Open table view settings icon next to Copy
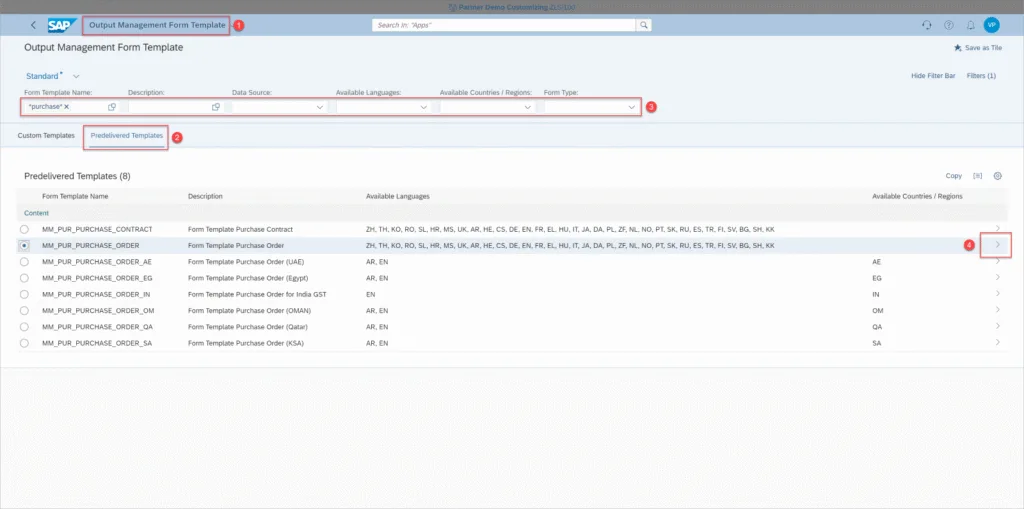Image resolution: width=1024 pixels, height=509 pixels. point(978,176)
